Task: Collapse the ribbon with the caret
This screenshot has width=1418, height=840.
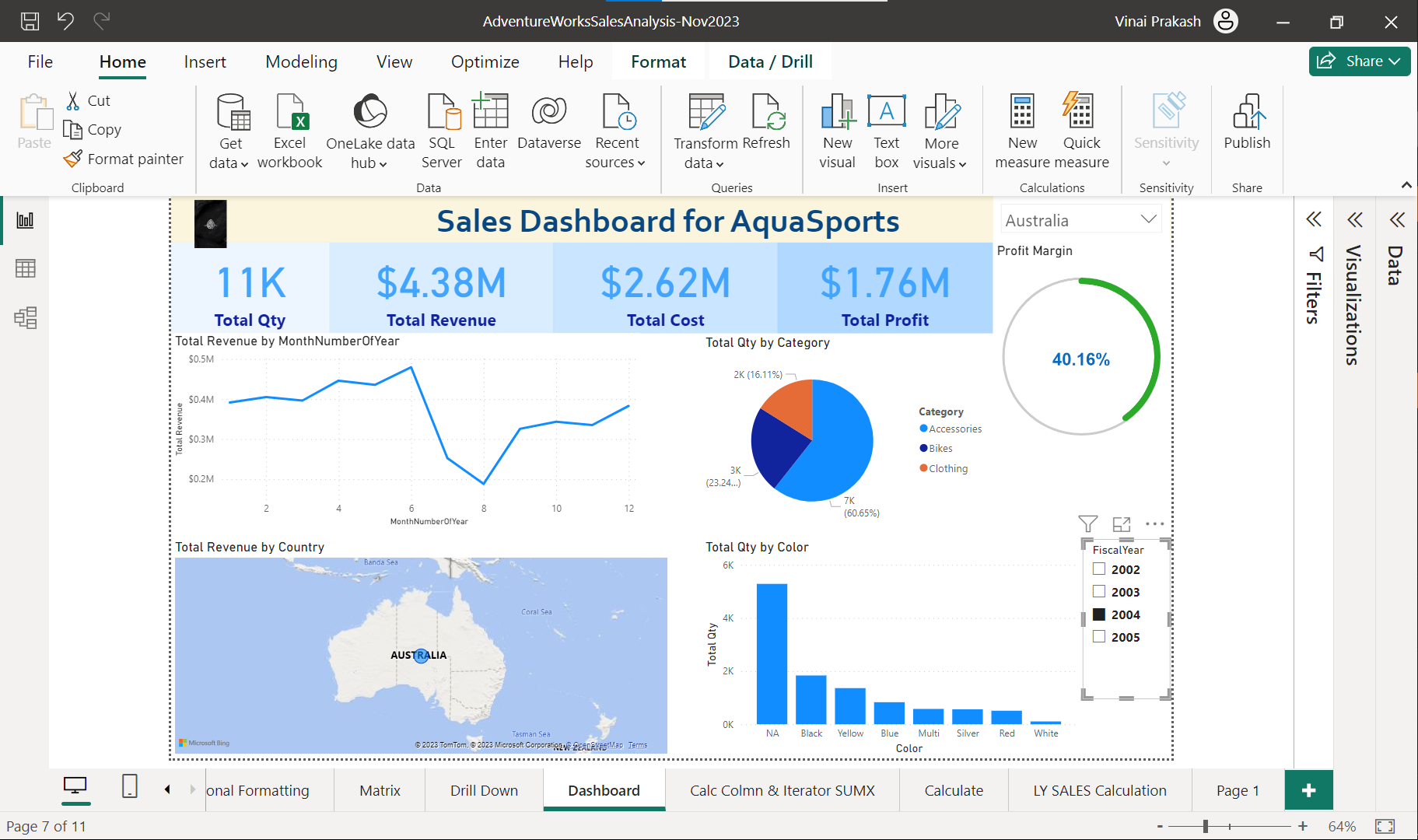Action: 1406,185
